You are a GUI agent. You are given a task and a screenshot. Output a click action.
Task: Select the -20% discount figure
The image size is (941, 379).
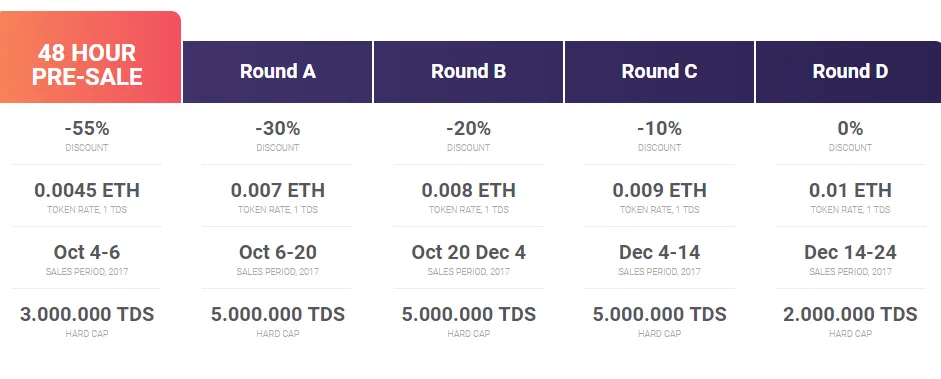click(x=469, y=128)
